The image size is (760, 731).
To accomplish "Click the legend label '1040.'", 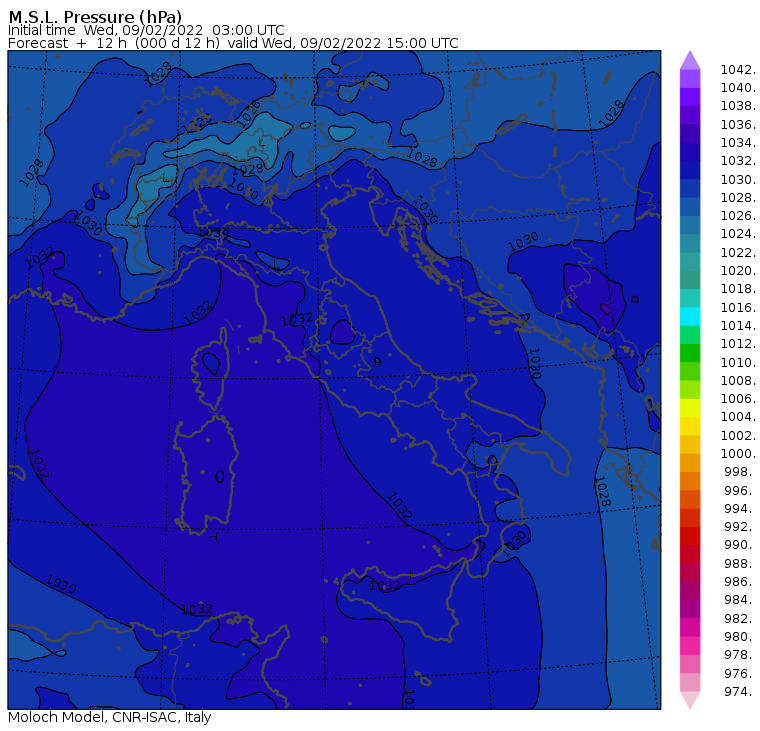I will point(738,88).
